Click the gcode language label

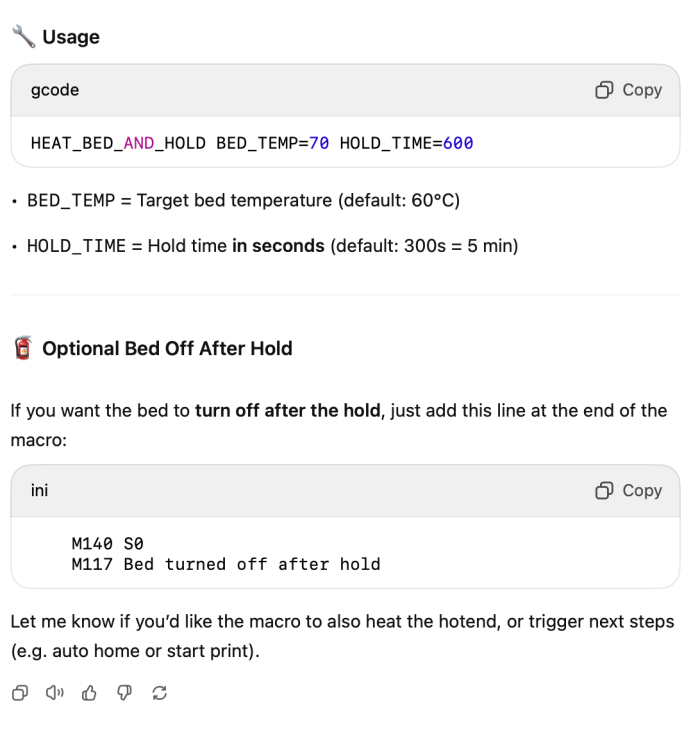point(55,90)
